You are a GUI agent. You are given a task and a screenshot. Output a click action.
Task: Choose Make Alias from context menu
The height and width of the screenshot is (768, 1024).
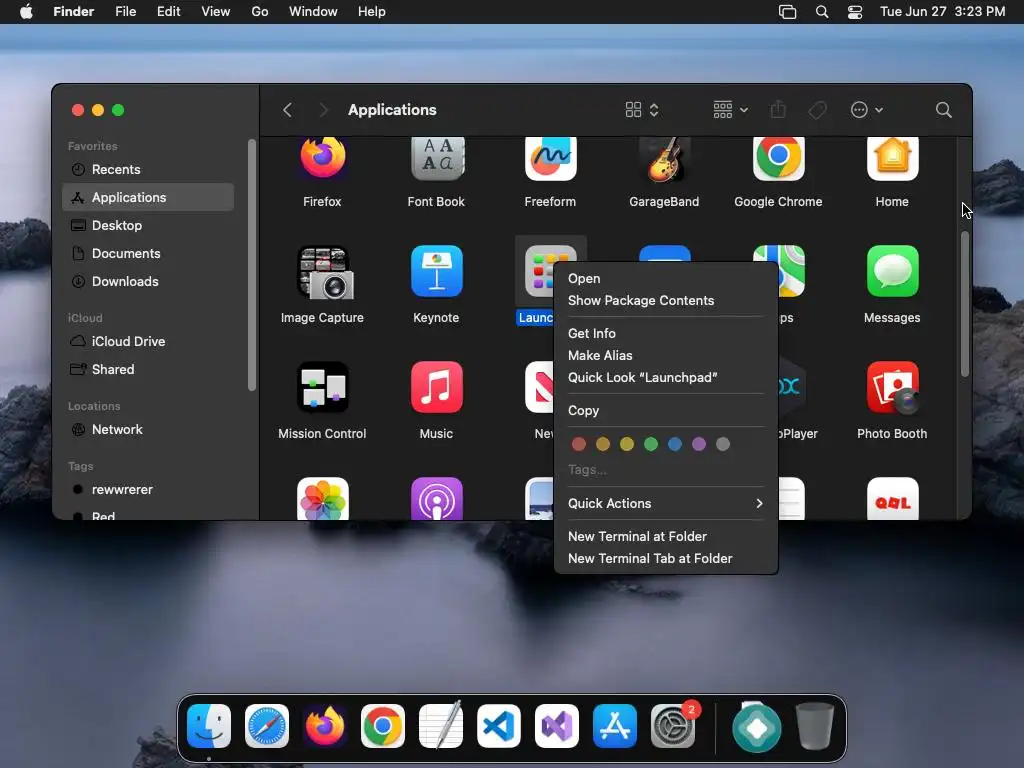point(665,355)
